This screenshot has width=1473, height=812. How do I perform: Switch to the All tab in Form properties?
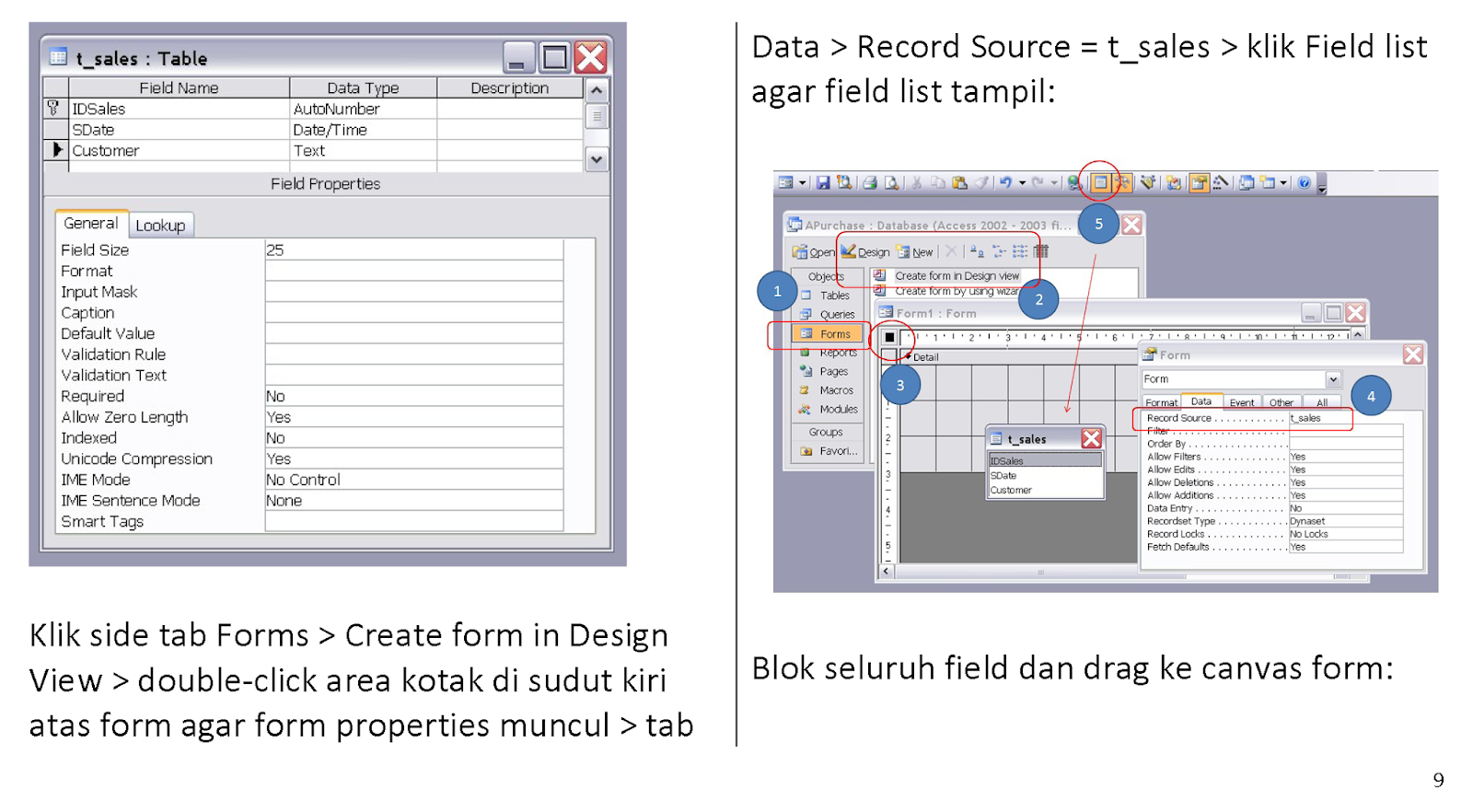(x=1322, y=402)
